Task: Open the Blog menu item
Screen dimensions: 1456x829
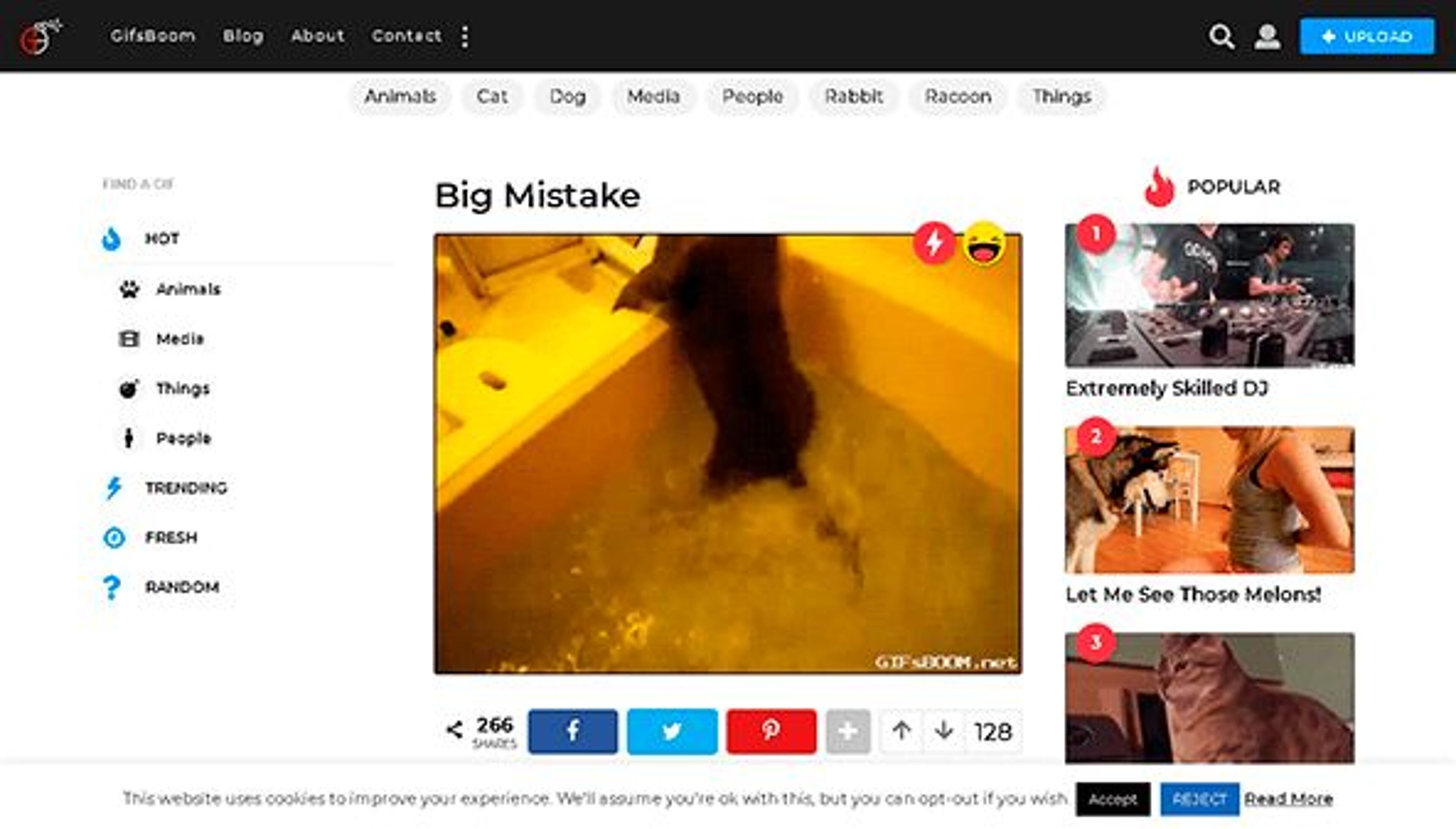Action: [x=242, y=36]
